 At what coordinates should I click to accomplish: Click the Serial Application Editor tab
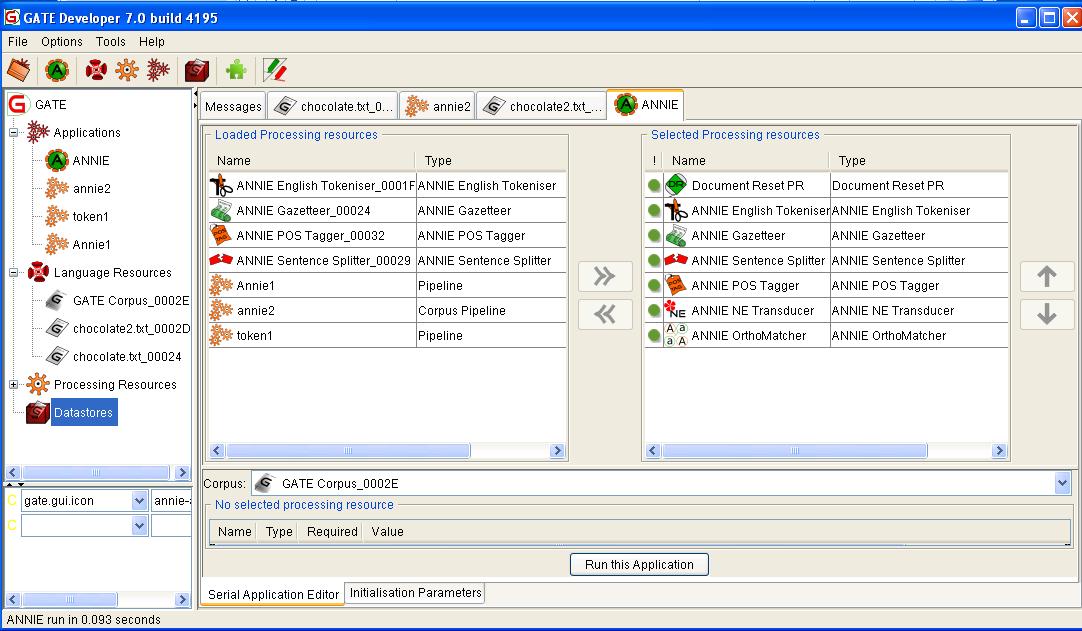click(x=273, y=594)
